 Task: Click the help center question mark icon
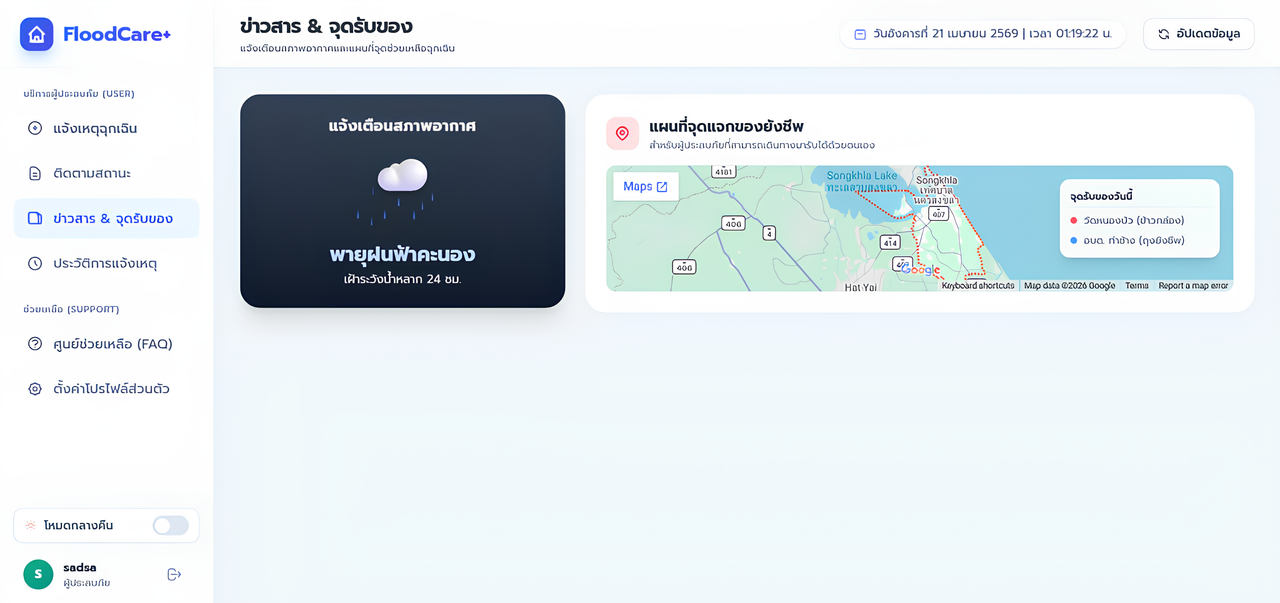tap(35, 344)
